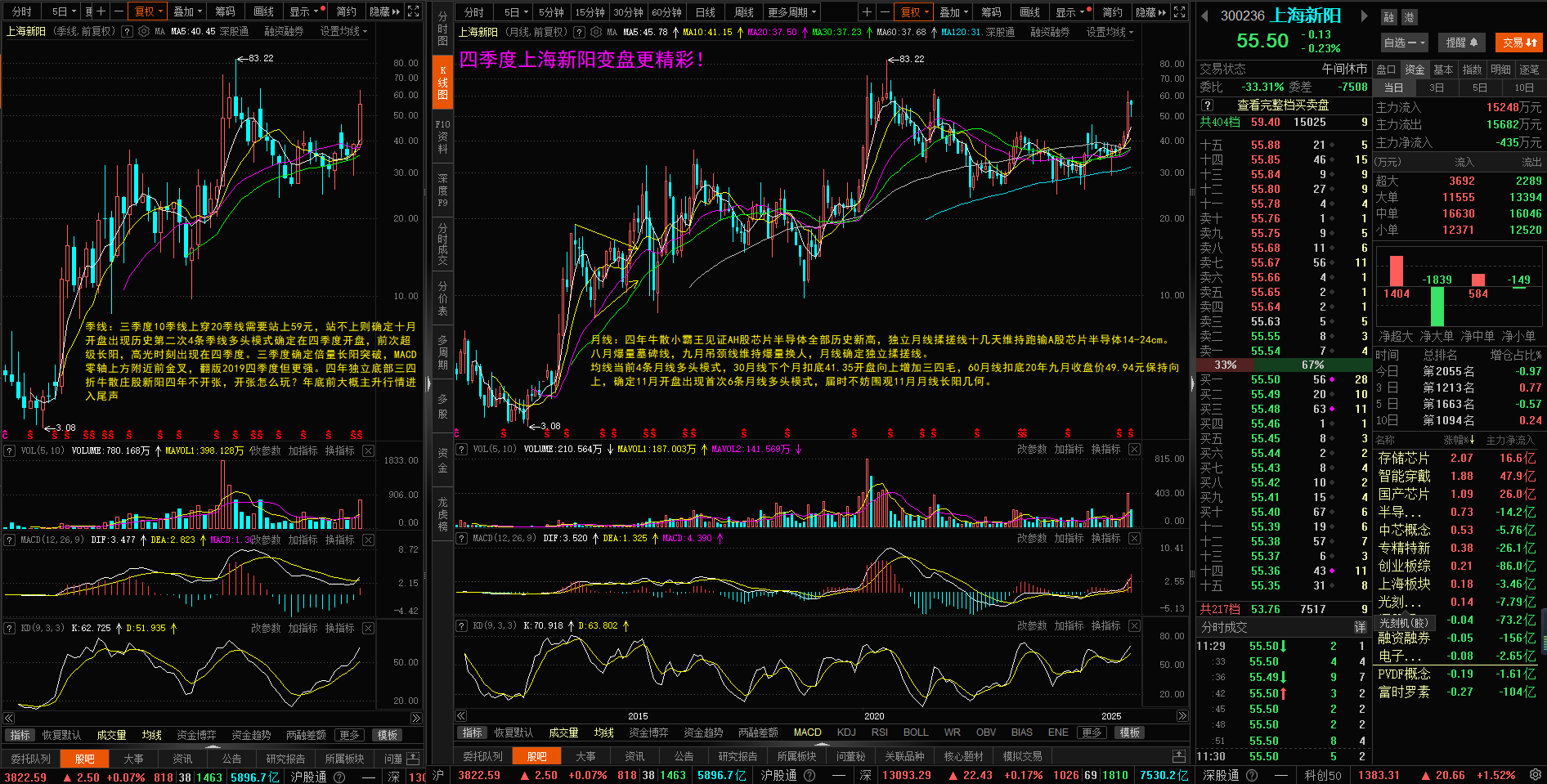Screen dimensions: 1547x784
Task: Zoom in on left chart using plus icon
Action: (101, 11)
